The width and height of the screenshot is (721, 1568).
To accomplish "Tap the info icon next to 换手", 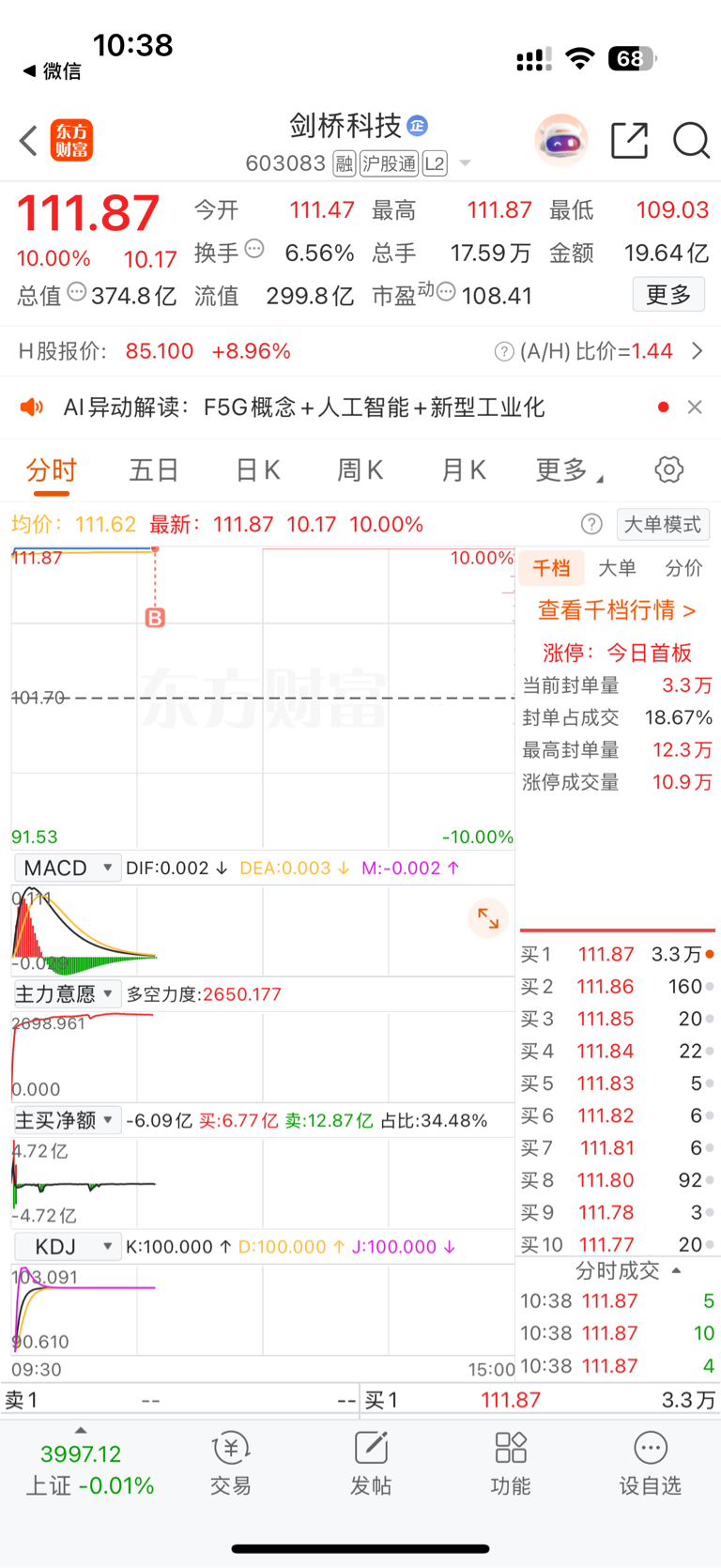I will click(254, 250).
